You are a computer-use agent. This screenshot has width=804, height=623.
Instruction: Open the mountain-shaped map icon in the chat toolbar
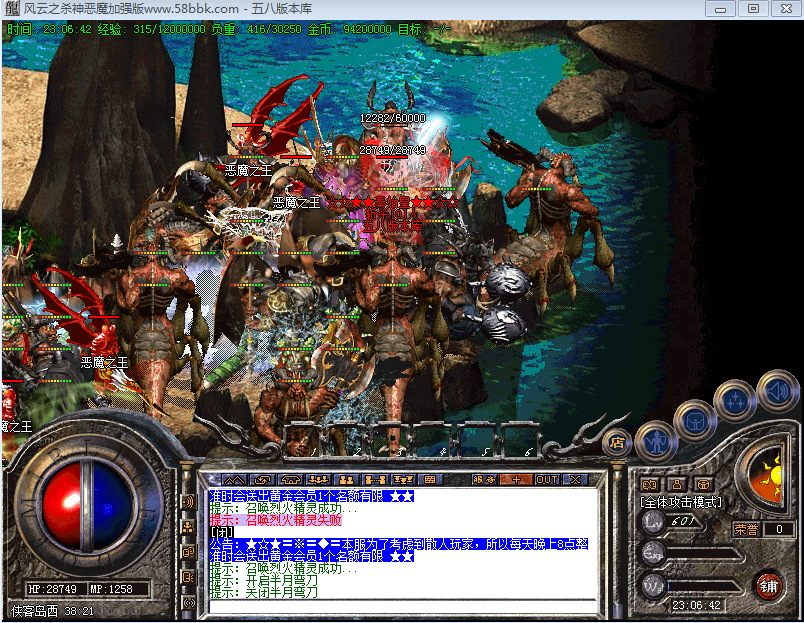click(x=234, y=480)
